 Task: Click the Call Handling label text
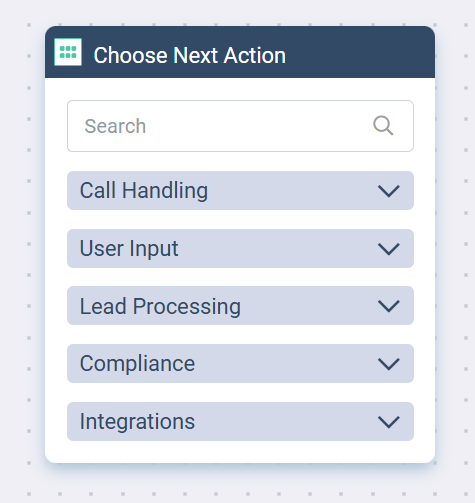(144, 191)
